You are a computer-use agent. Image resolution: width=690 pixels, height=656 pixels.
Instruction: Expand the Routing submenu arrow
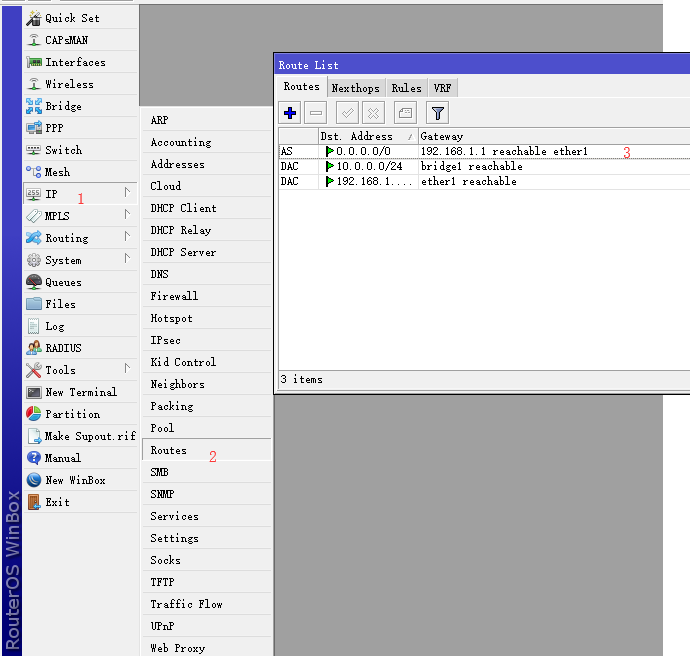tap(127, 236)
